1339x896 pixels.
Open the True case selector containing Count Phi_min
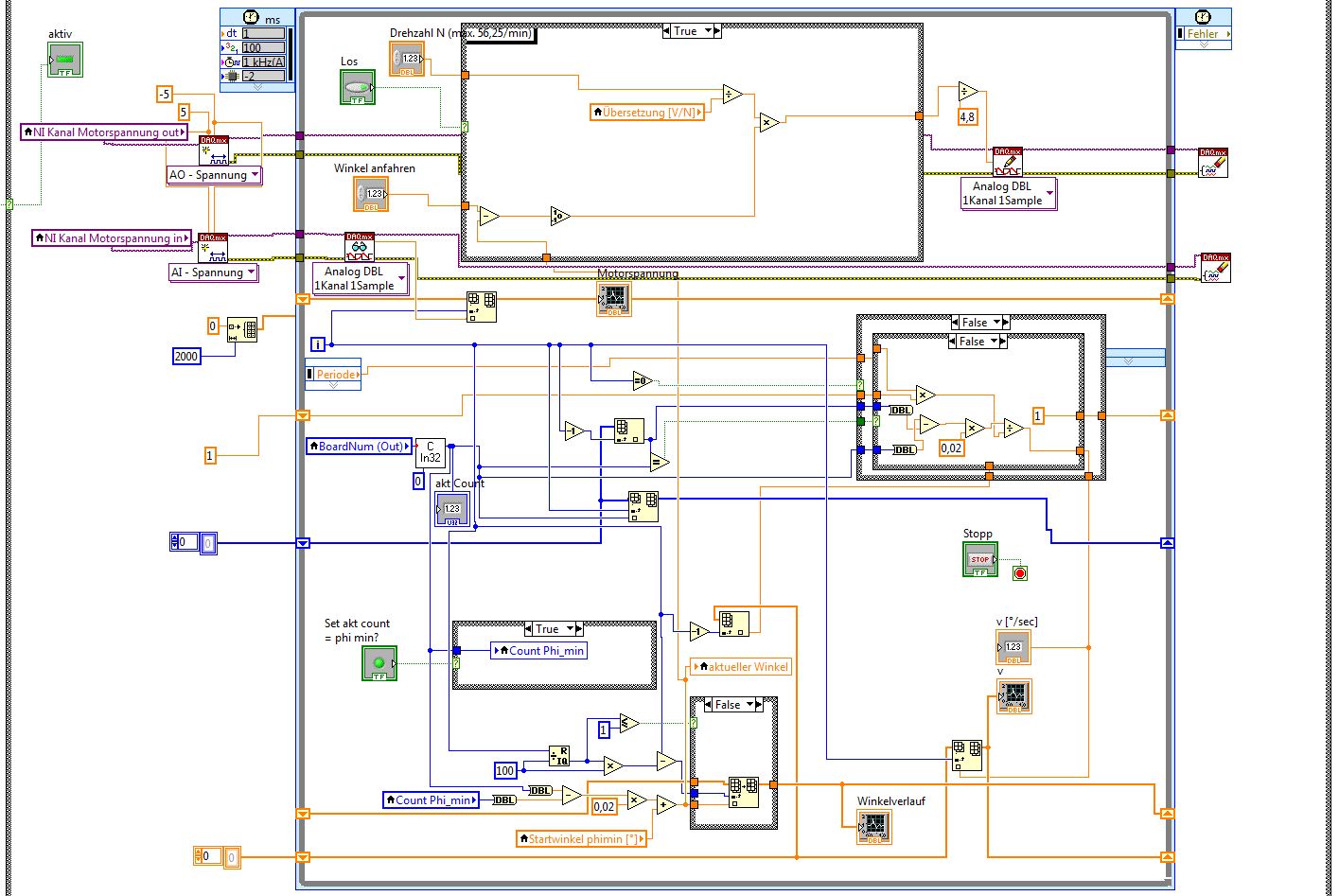click(x=553, y=628)
